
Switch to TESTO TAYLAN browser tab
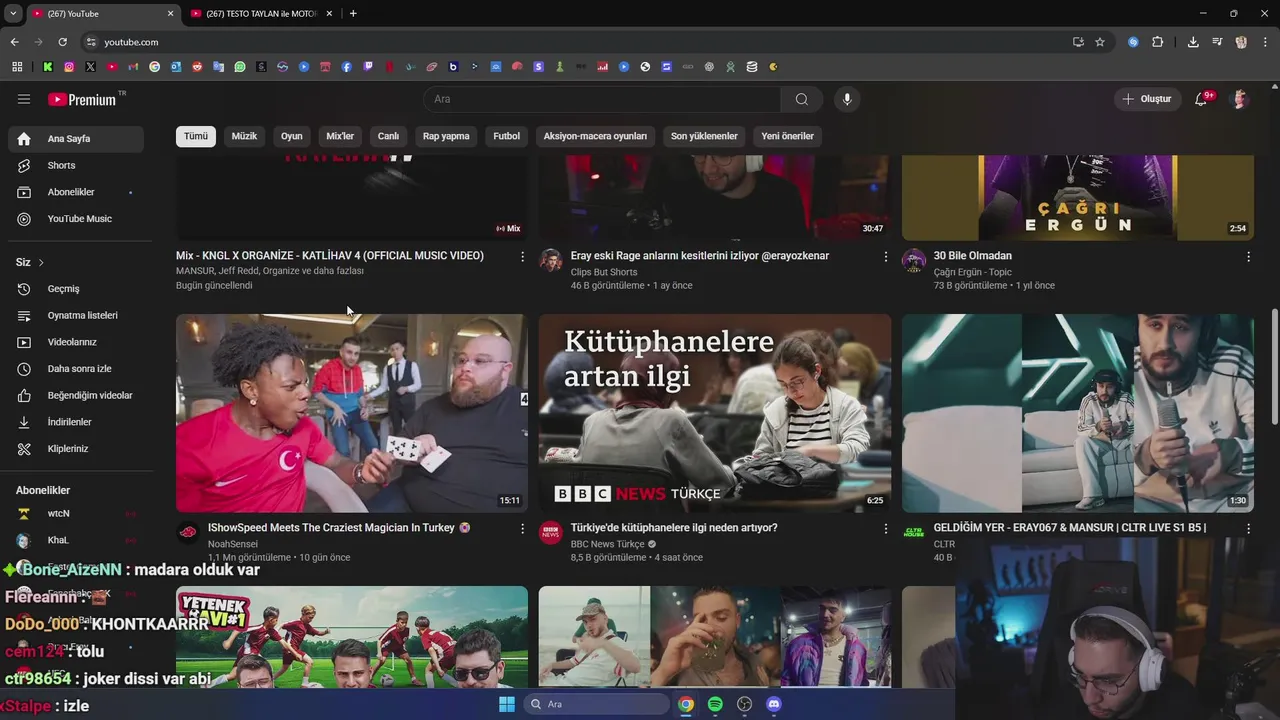[264, 13]
